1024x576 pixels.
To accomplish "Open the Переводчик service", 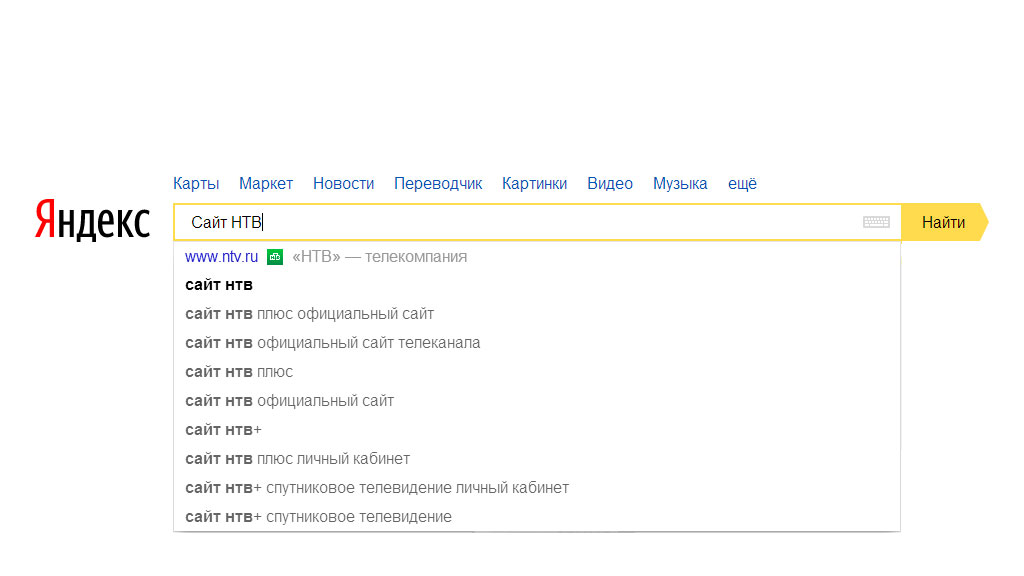I will click(438, 184).
